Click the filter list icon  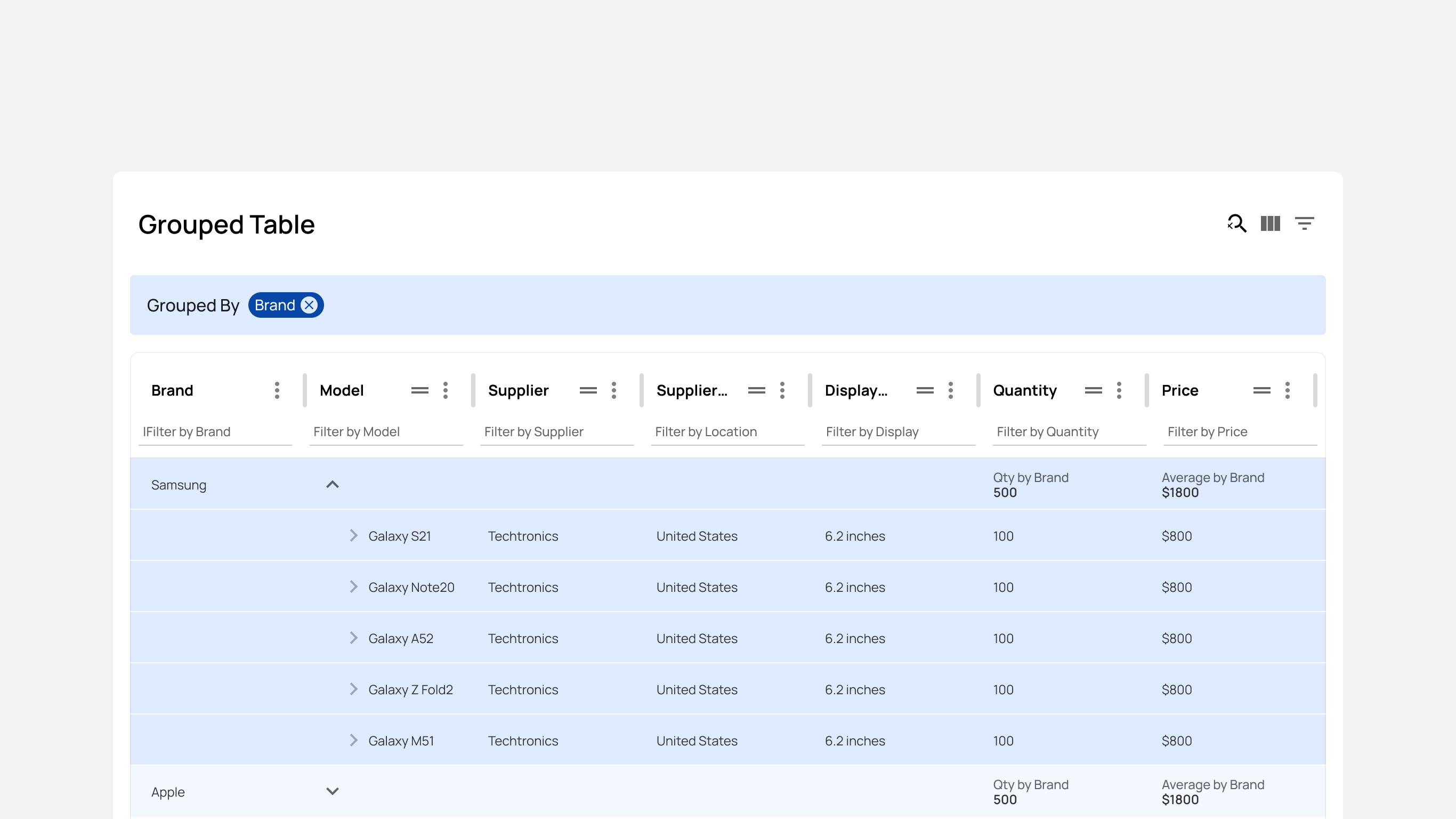coord(1304,223)
